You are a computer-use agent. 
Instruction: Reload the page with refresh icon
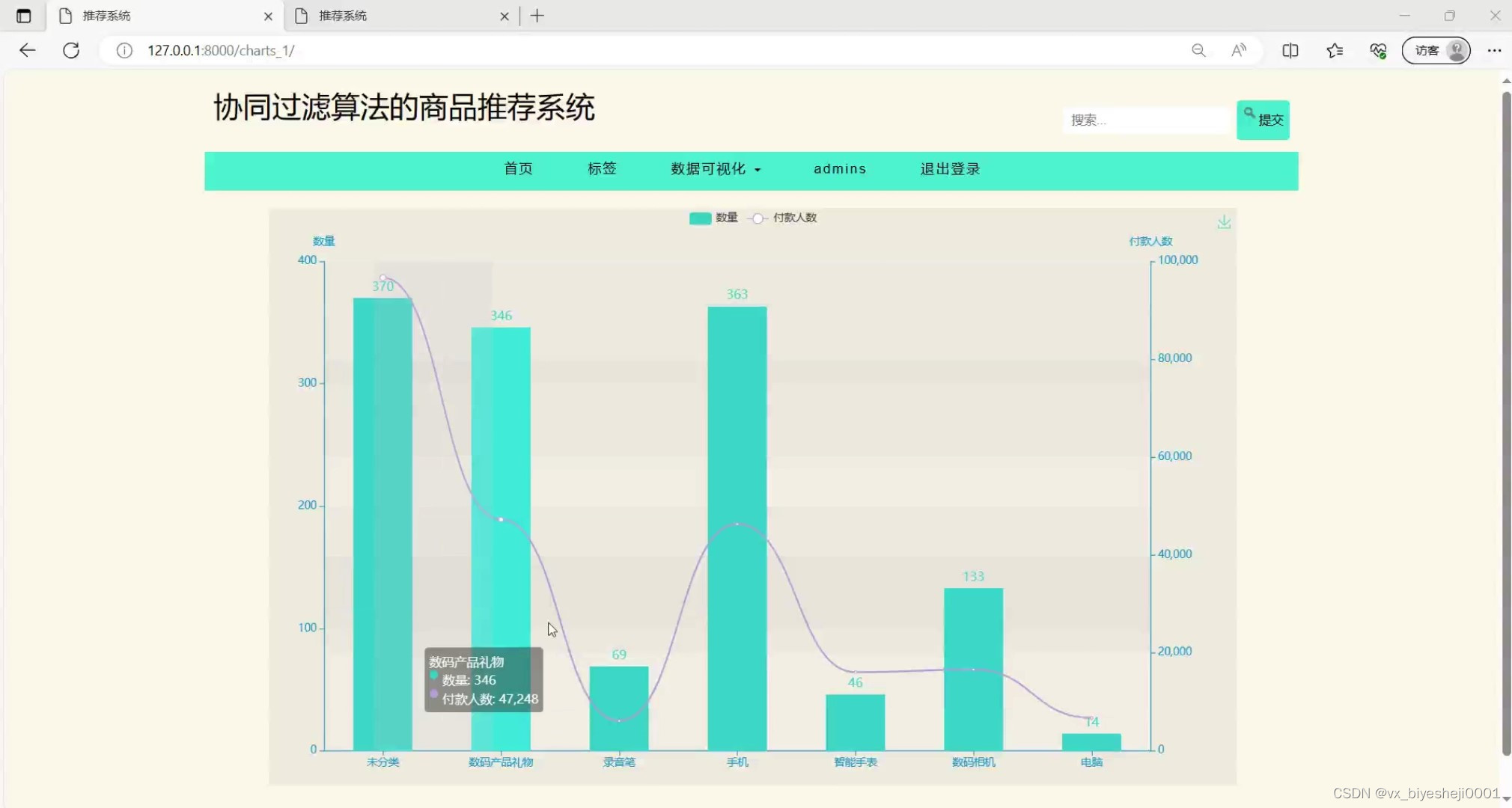click(71, 50)
